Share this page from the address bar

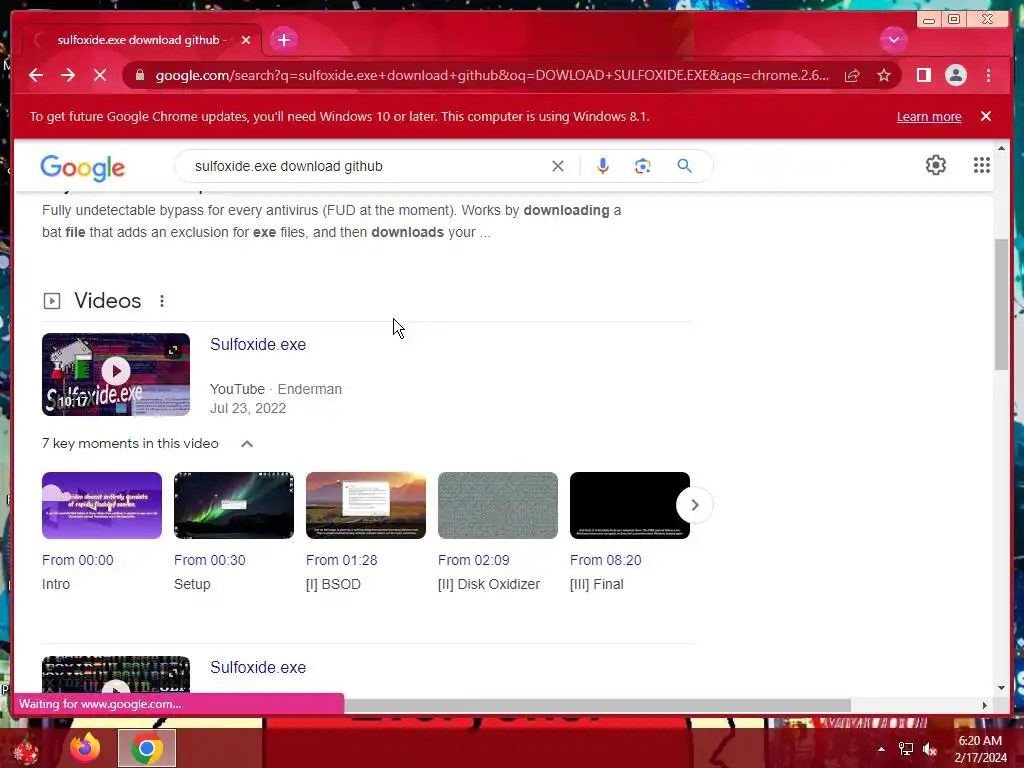(x=852, y=76)
